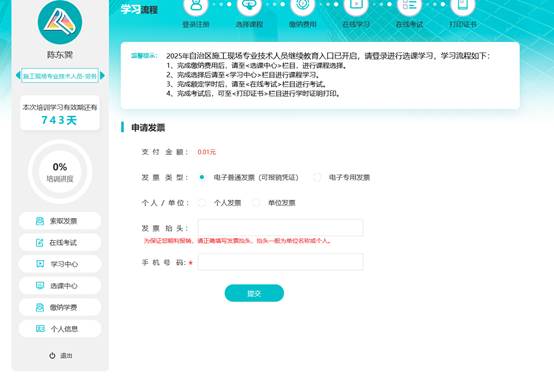
Task: Click the 打印证书 step label
Action: coord(463,24)
